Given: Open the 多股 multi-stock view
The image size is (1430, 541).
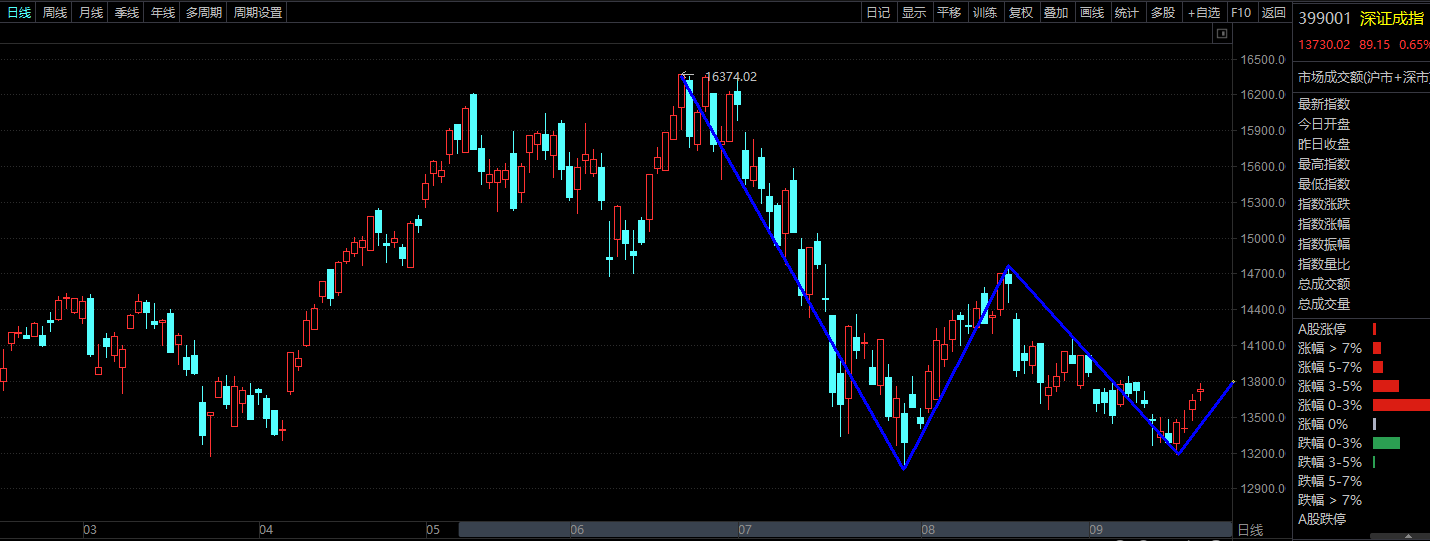Looking at the screenshot, I should 1163,12.
